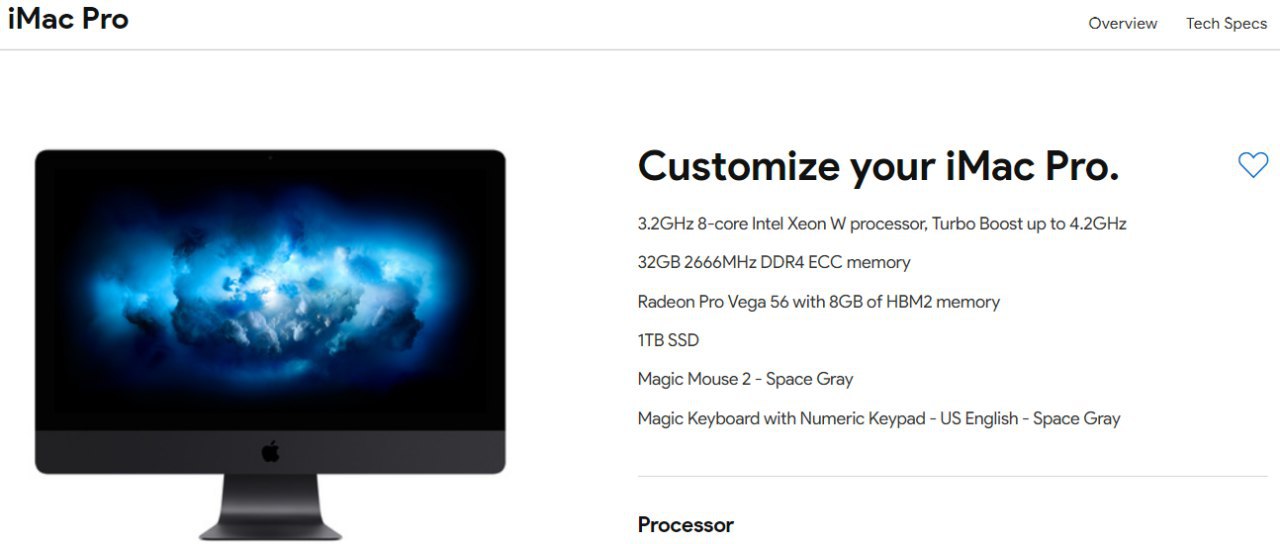
Task: Click the 1TB SSD storage line
Action: (x=668, y=341)
